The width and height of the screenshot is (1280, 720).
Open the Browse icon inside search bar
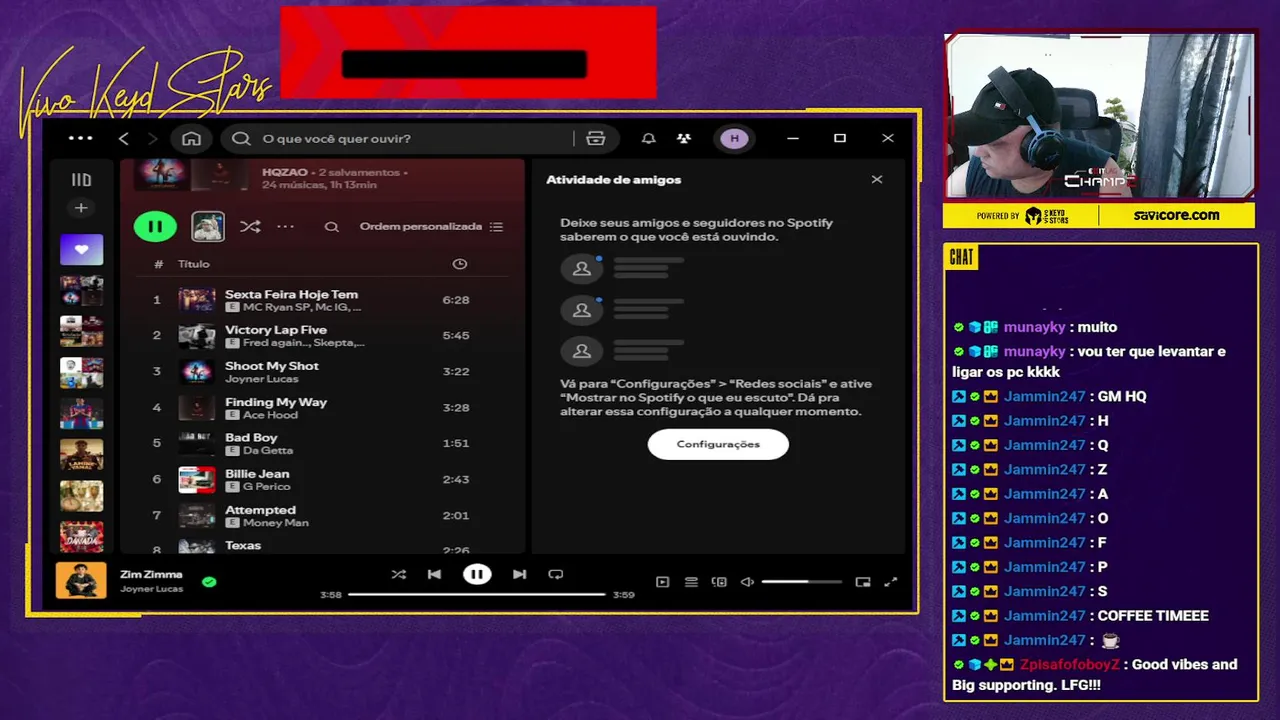[596, 138]
